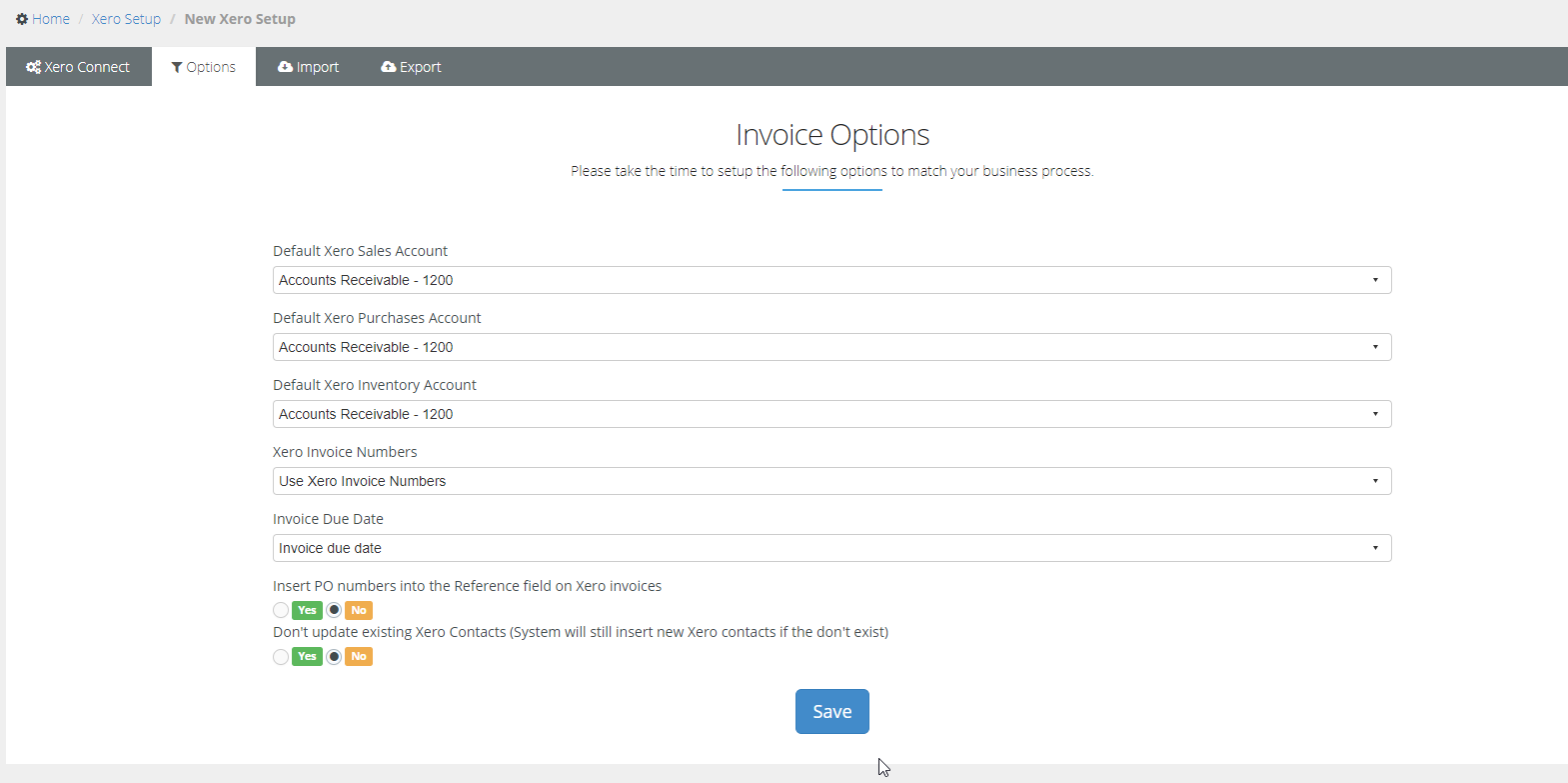Open the Invoice Due Date dropdown
1568x783 pixels.
coord(831,548)
